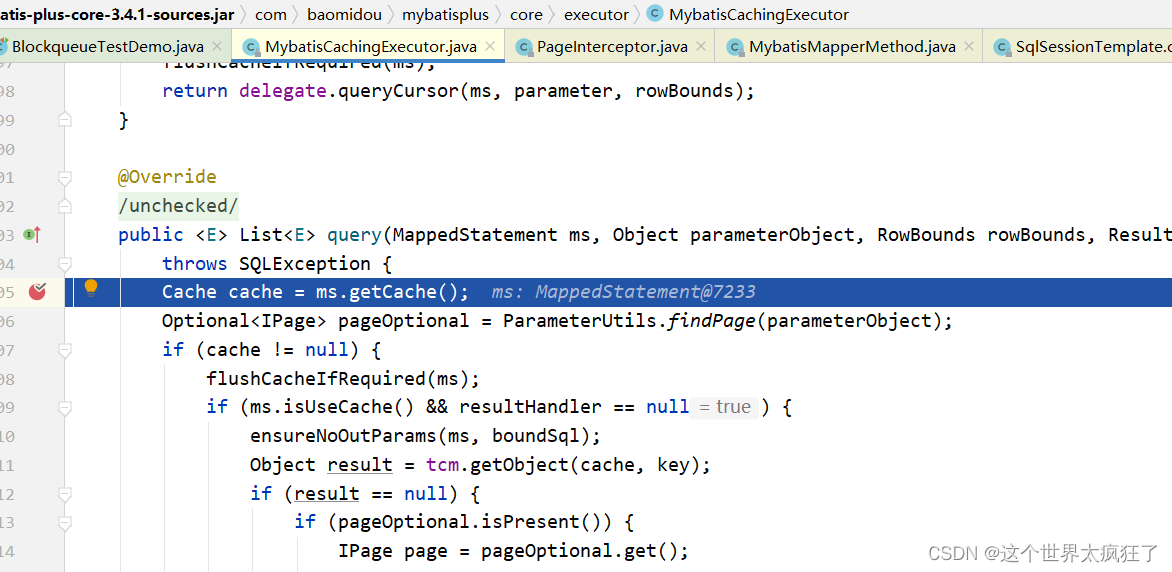This screenshot has height=572, width=1172.
Task: Click 'flushCacheIfRequired(ms);' inside cache block
Action: click(x=343, y=378)
